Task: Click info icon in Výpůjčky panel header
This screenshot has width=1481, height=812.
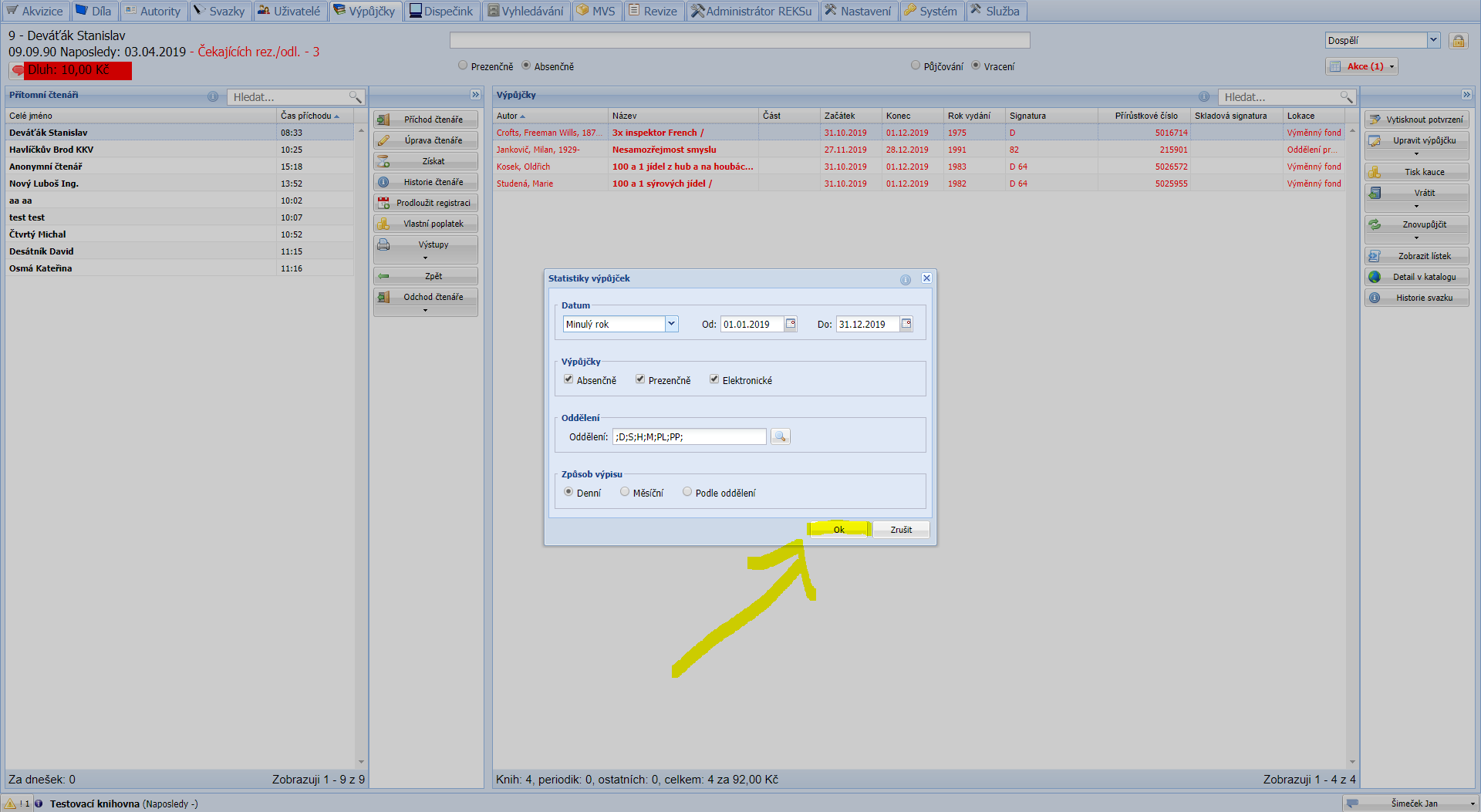Action: 1204,96
